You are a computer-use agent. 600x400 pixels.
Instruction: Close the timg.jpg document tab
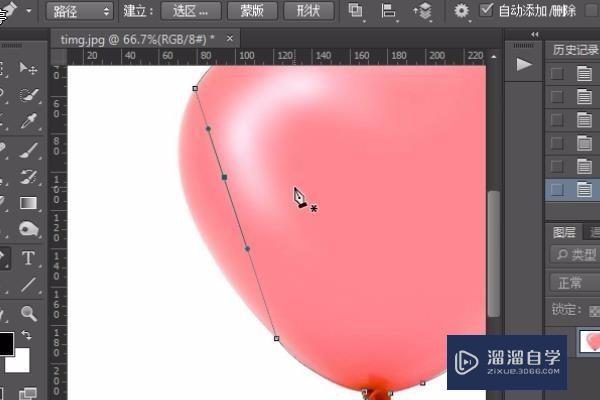[230, 38]
